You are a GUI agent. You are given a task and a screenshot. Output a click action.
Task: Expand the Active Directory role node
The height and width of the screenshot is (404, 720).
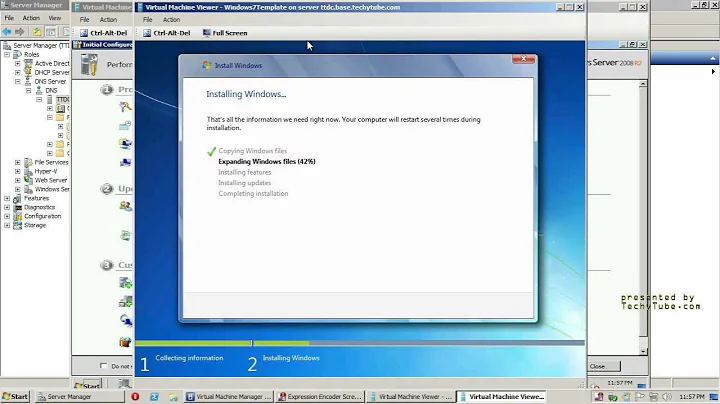coord(17,63)
